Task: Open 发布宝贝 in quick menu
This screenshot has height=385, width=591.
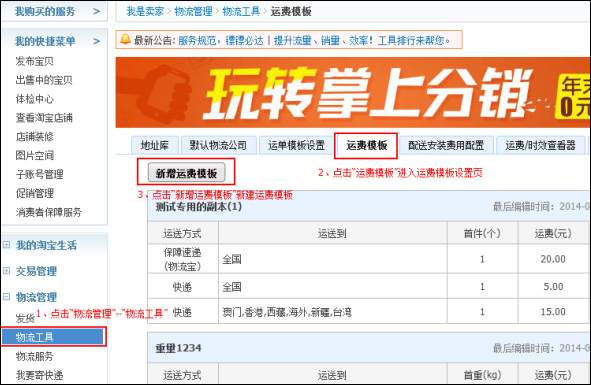Action: [x=34, y=61]
